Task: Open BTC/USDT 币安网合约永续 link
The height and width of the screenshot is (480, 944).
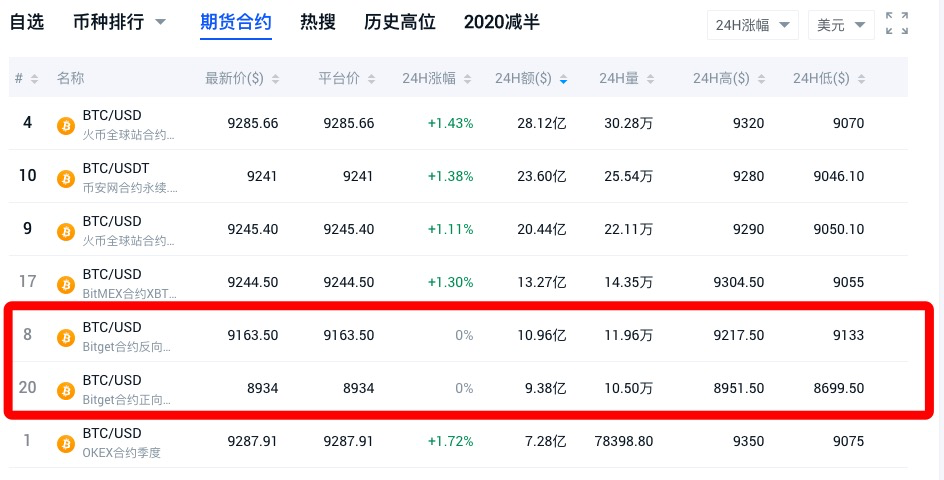Action: click(130, 178)
